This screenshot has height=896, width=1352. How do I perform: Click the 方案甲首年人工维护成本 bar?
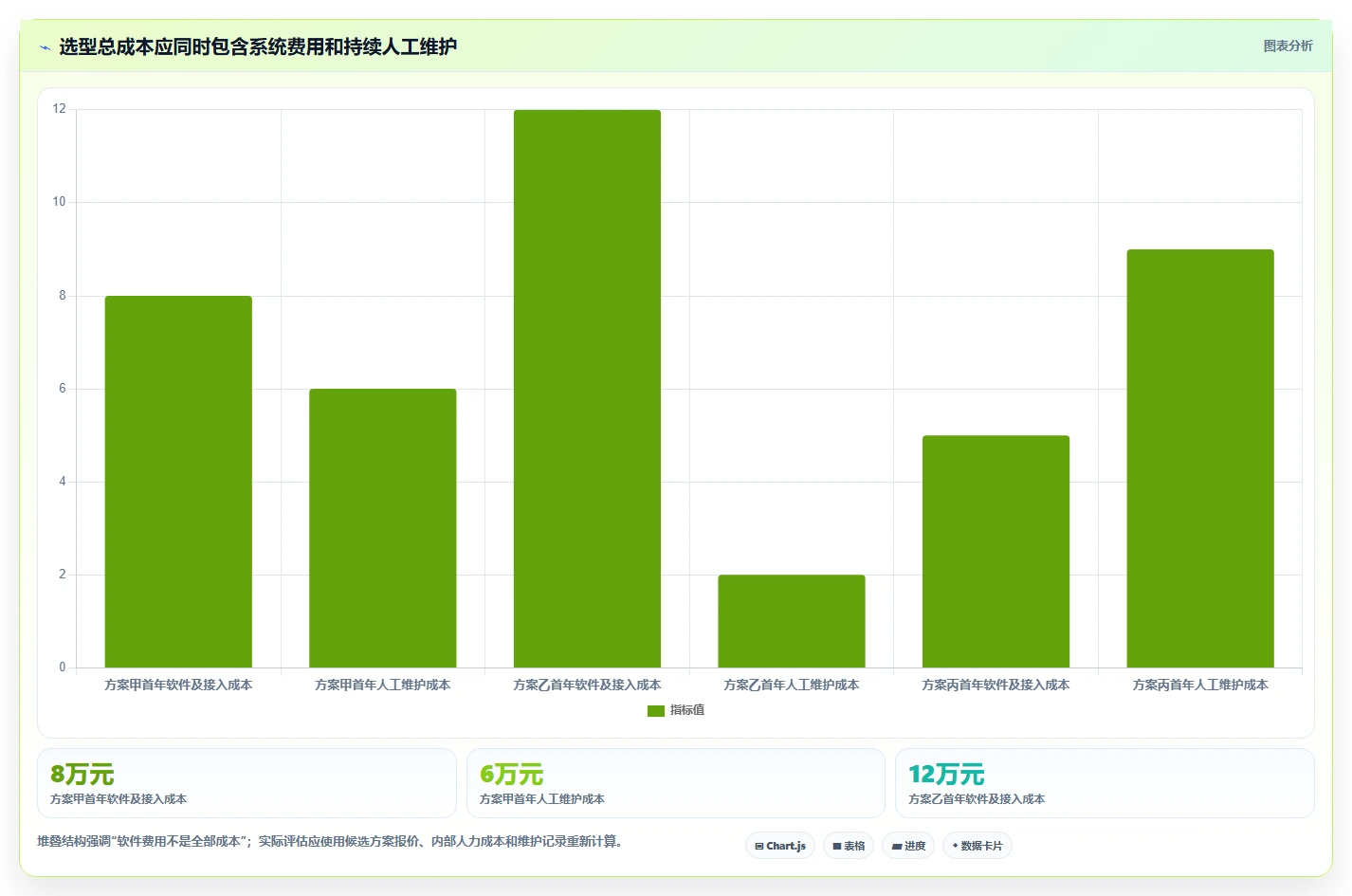click(x=383, y=528)
